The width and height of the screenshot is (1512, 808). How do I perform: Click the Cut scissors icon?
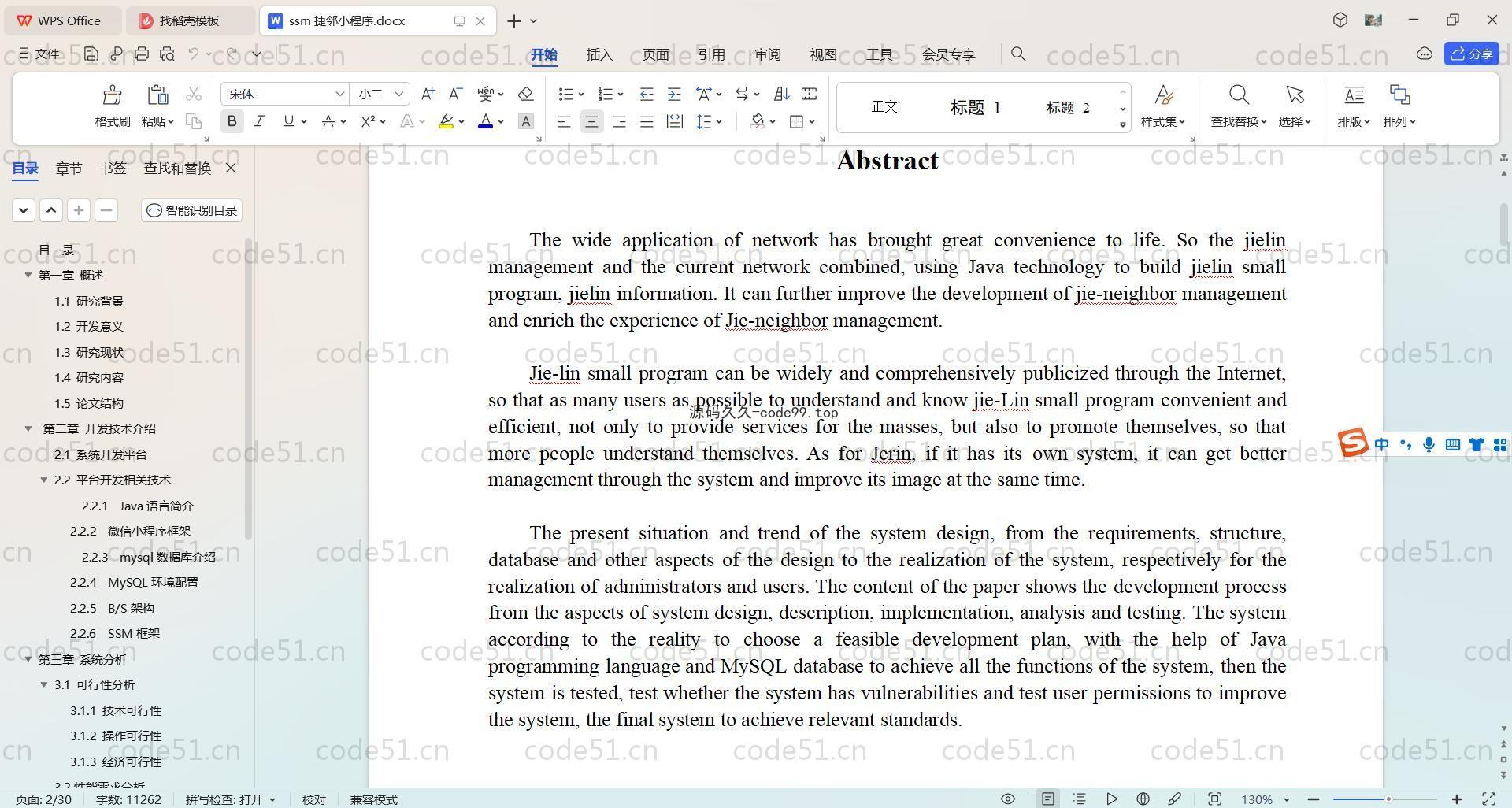pyautogui.click(x=193, y=95)
